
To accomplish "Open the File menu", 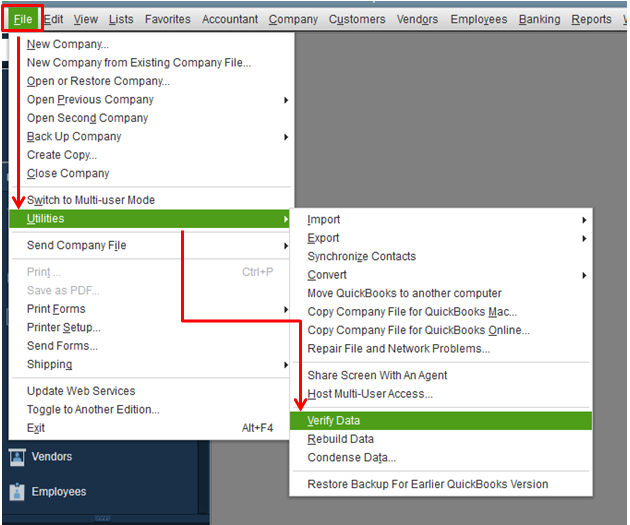I will pyautogui.click(x=23, y=19).
